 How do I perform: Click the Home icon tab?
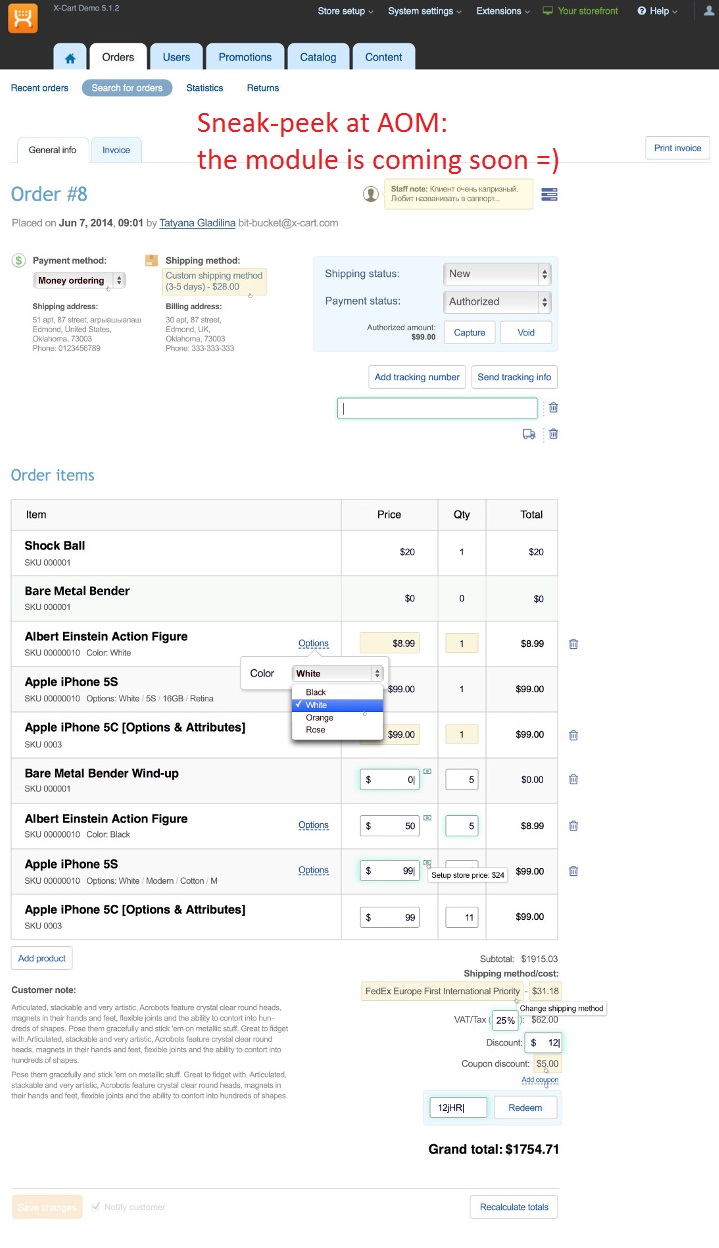tap(69, 58)
